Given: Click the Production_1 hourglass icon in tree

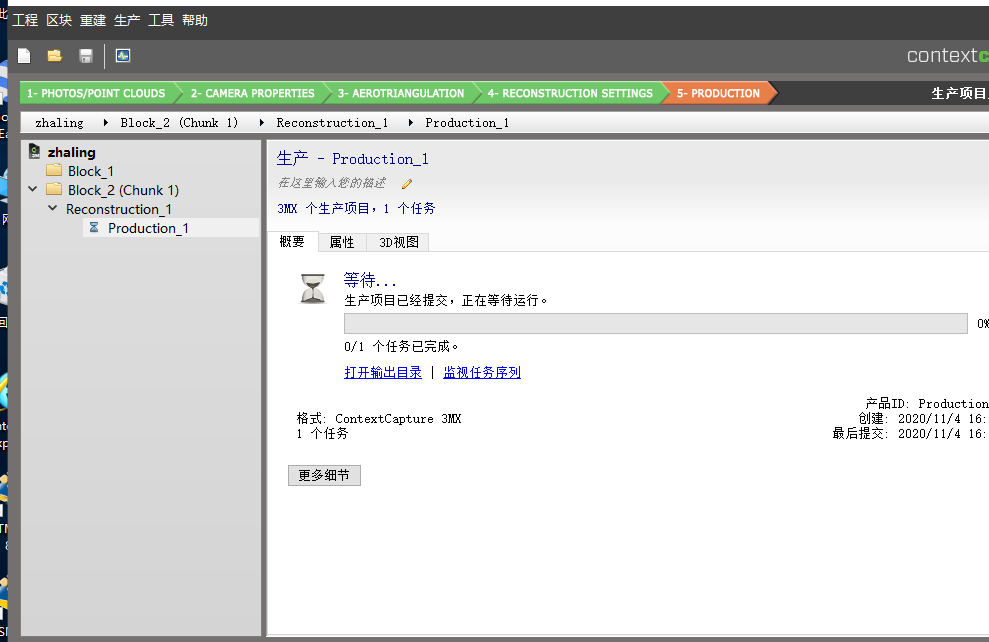Looking at the screenshot, I should pyautogui.click(x=94, y=227).
